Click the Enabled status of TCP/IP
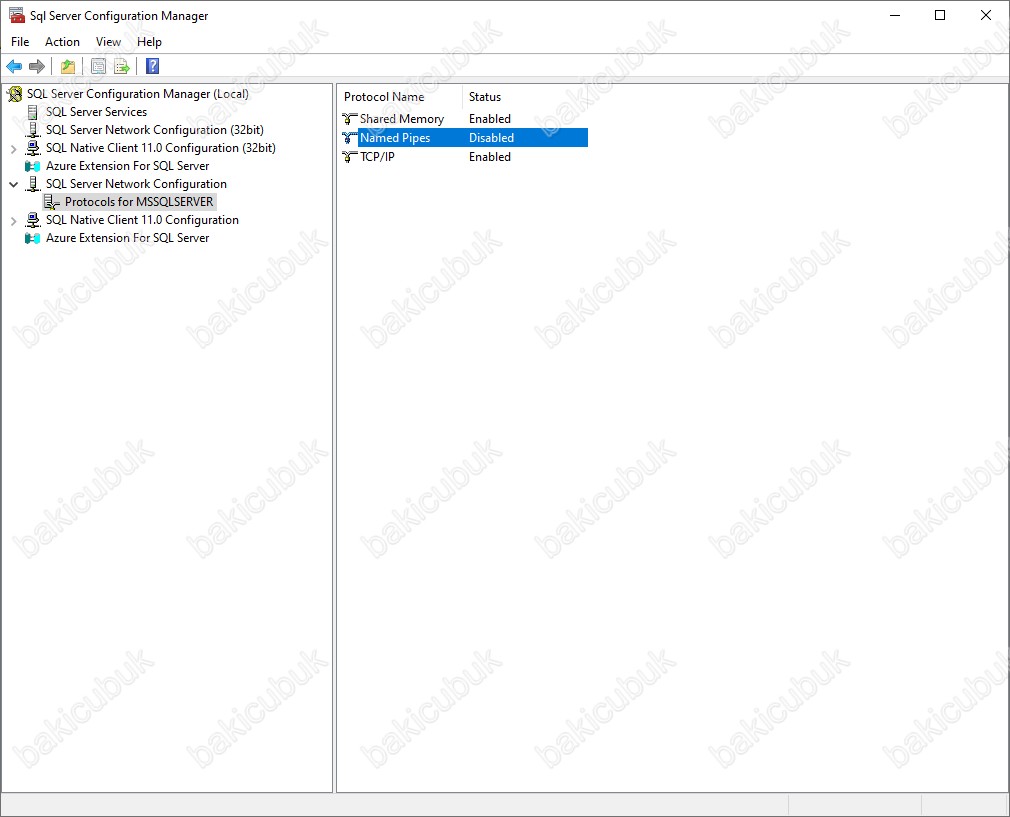The width and height of the screenshot is (1010, 817). 490,157
